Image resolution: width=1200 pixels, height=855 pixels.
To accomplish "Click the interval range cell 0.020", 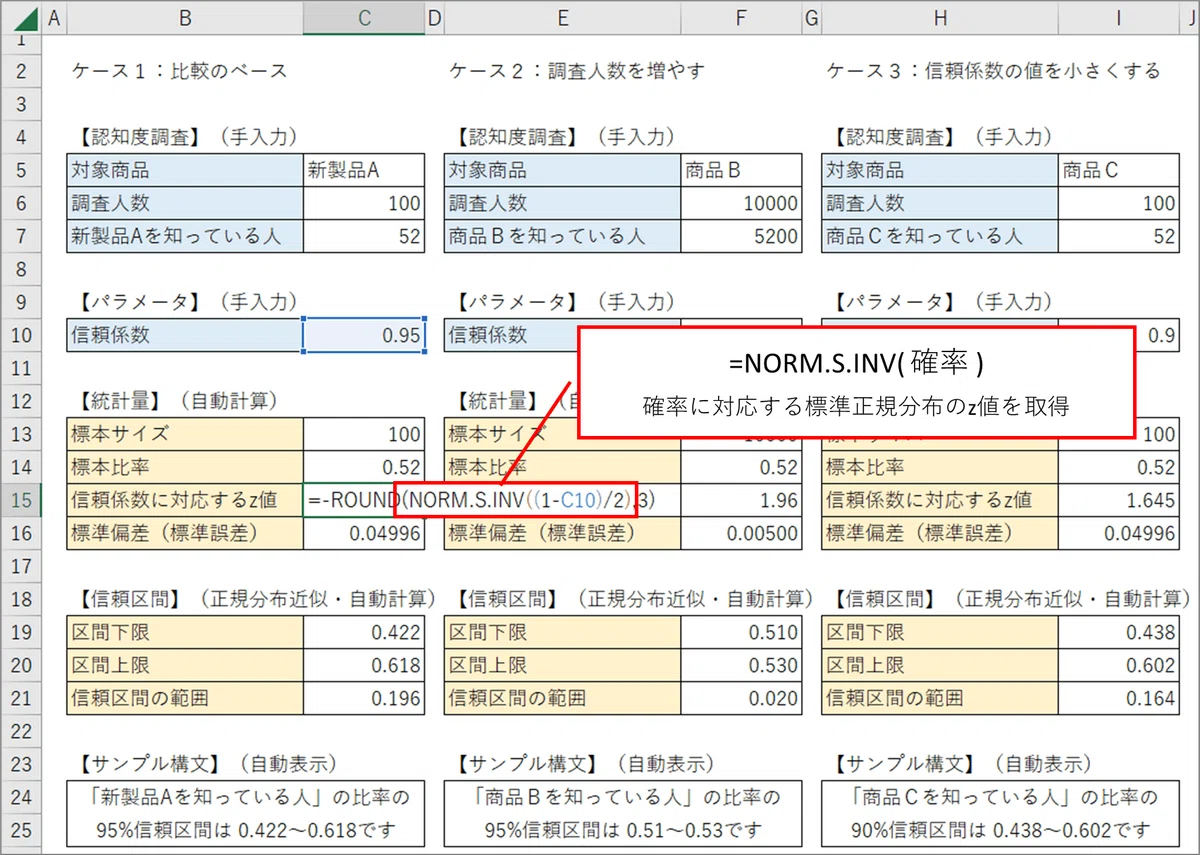I will pyautogui.click(x=741, y=698).
